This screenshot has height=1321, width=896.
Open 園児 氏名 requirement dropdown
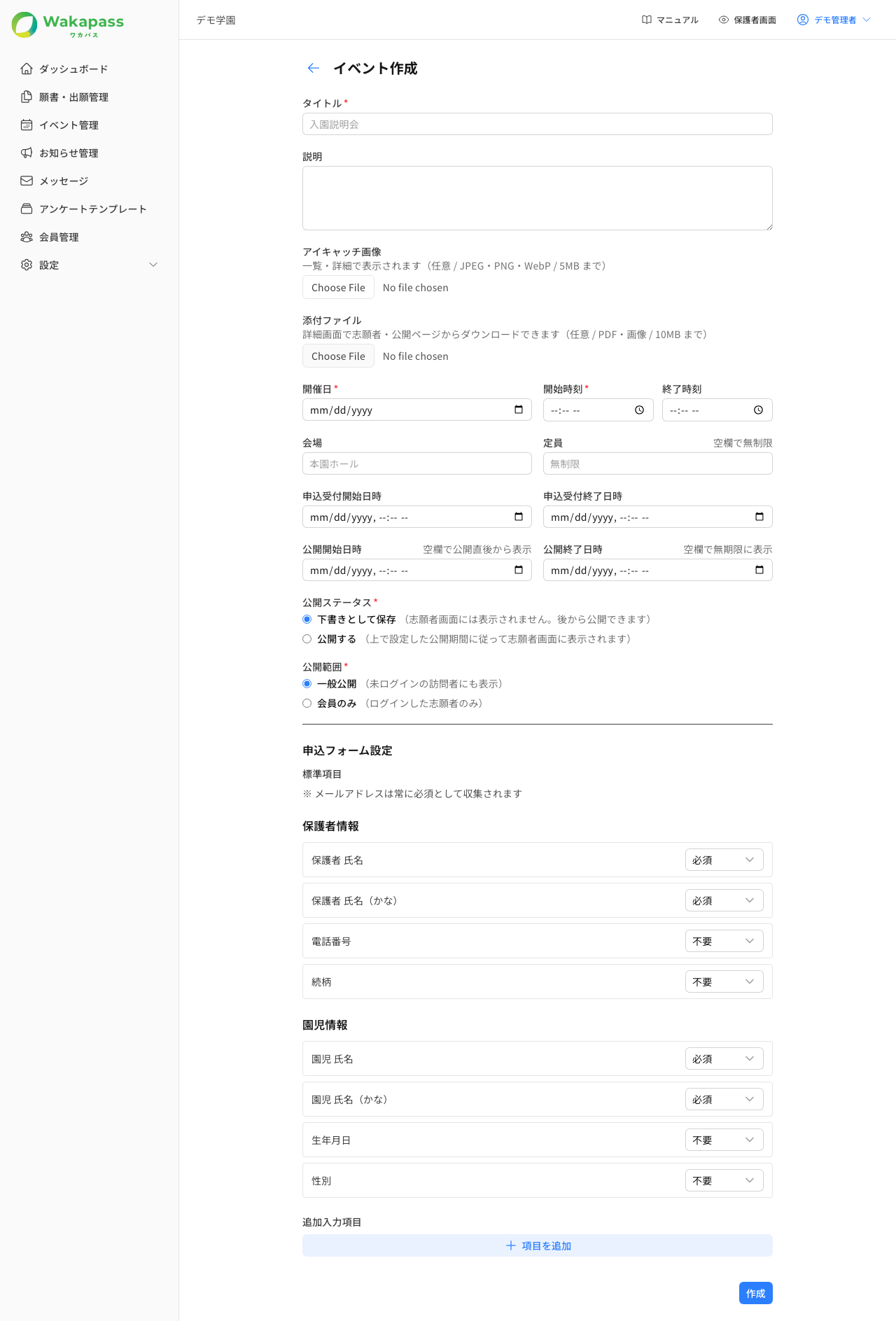[724, 1058]
